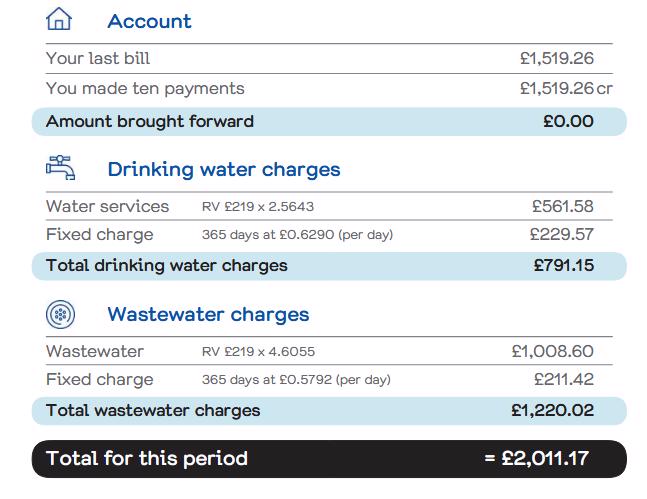647x499 pixels.
Task: Click the £1,008.60 wastewater amount
Action: coord(552,352)
